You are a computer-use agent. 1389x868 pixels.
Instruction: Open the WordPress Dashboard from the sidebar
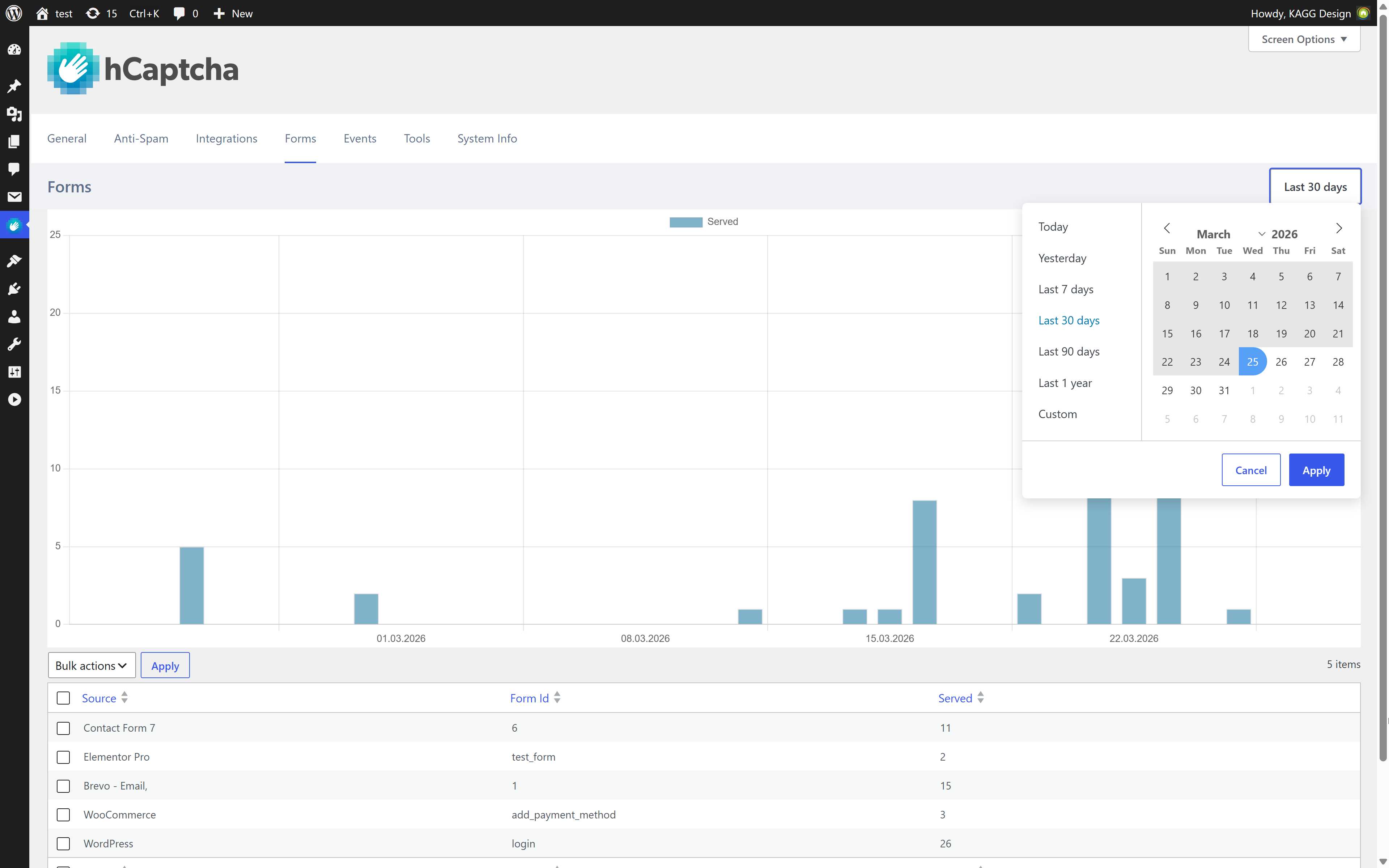pos(15,50)
